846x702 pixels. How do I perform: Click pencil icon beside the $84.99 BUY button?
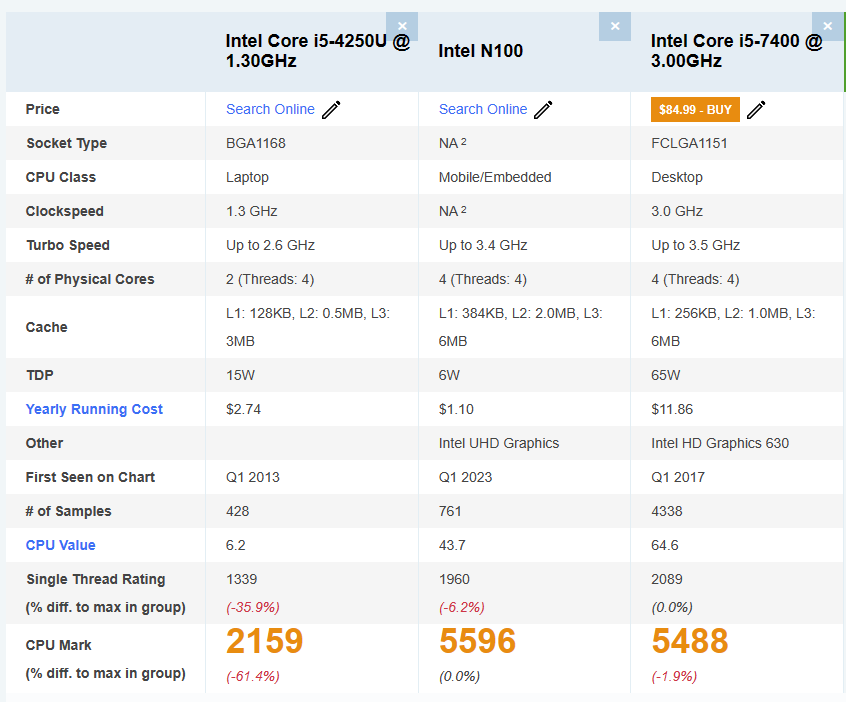[757, 110]
